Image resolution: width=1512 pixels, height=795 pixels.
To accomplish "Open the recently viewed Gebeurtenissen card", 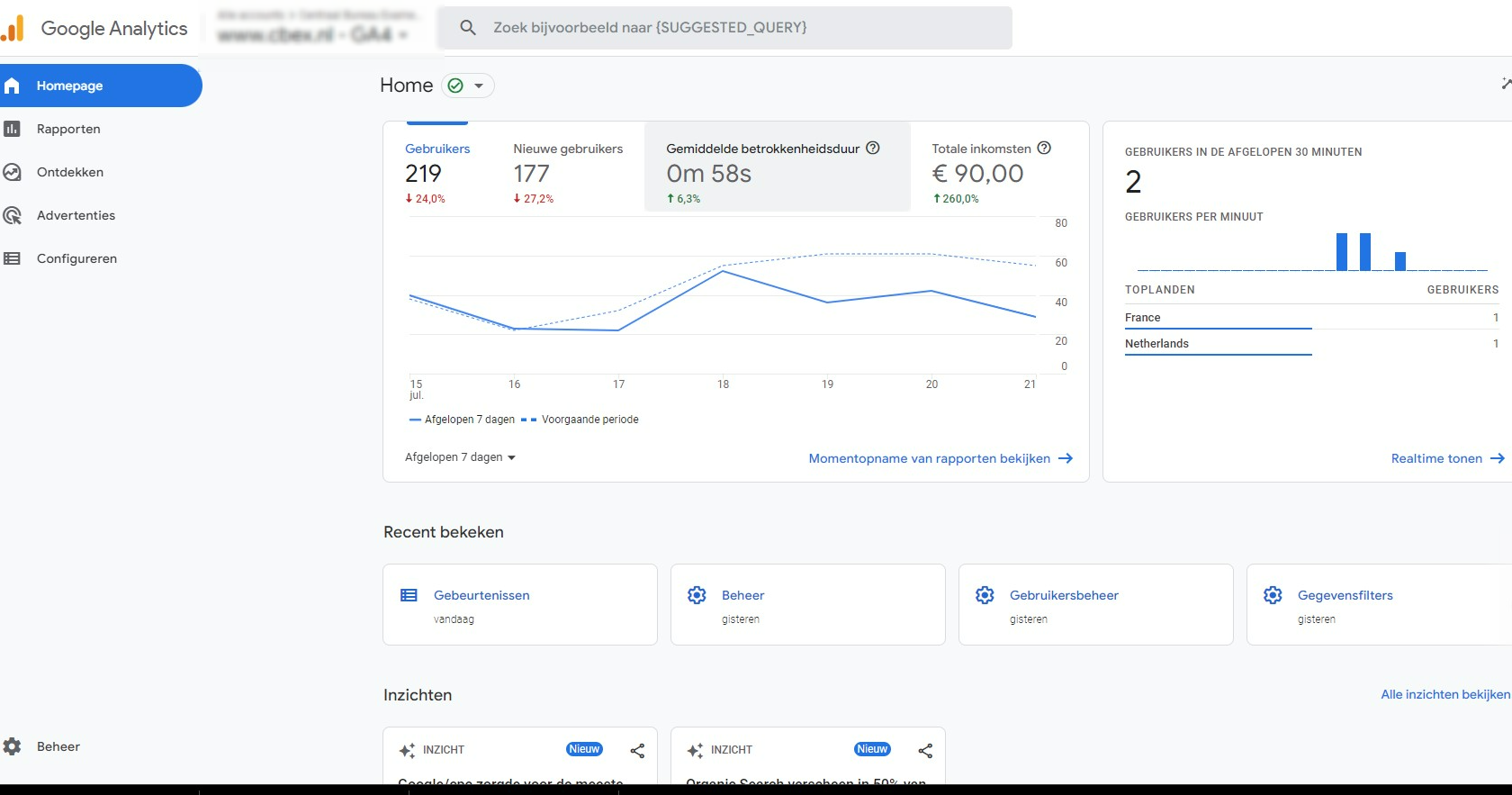I will pyautogui.click(x=520, y=604).
